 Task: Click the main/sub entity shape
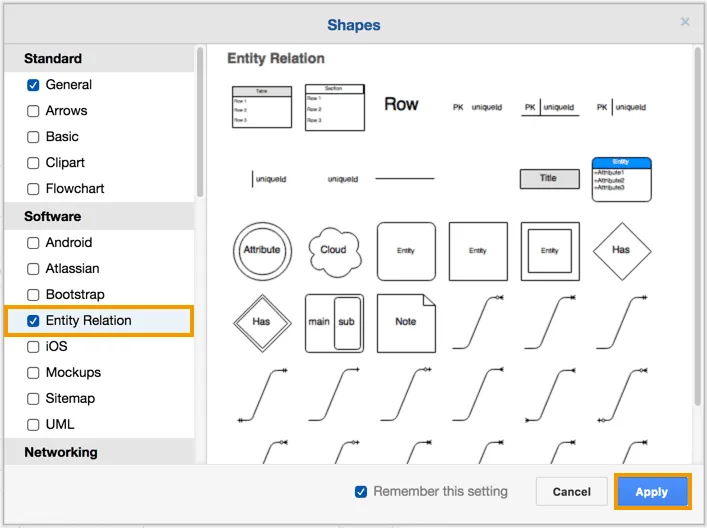tap(334, 322)
